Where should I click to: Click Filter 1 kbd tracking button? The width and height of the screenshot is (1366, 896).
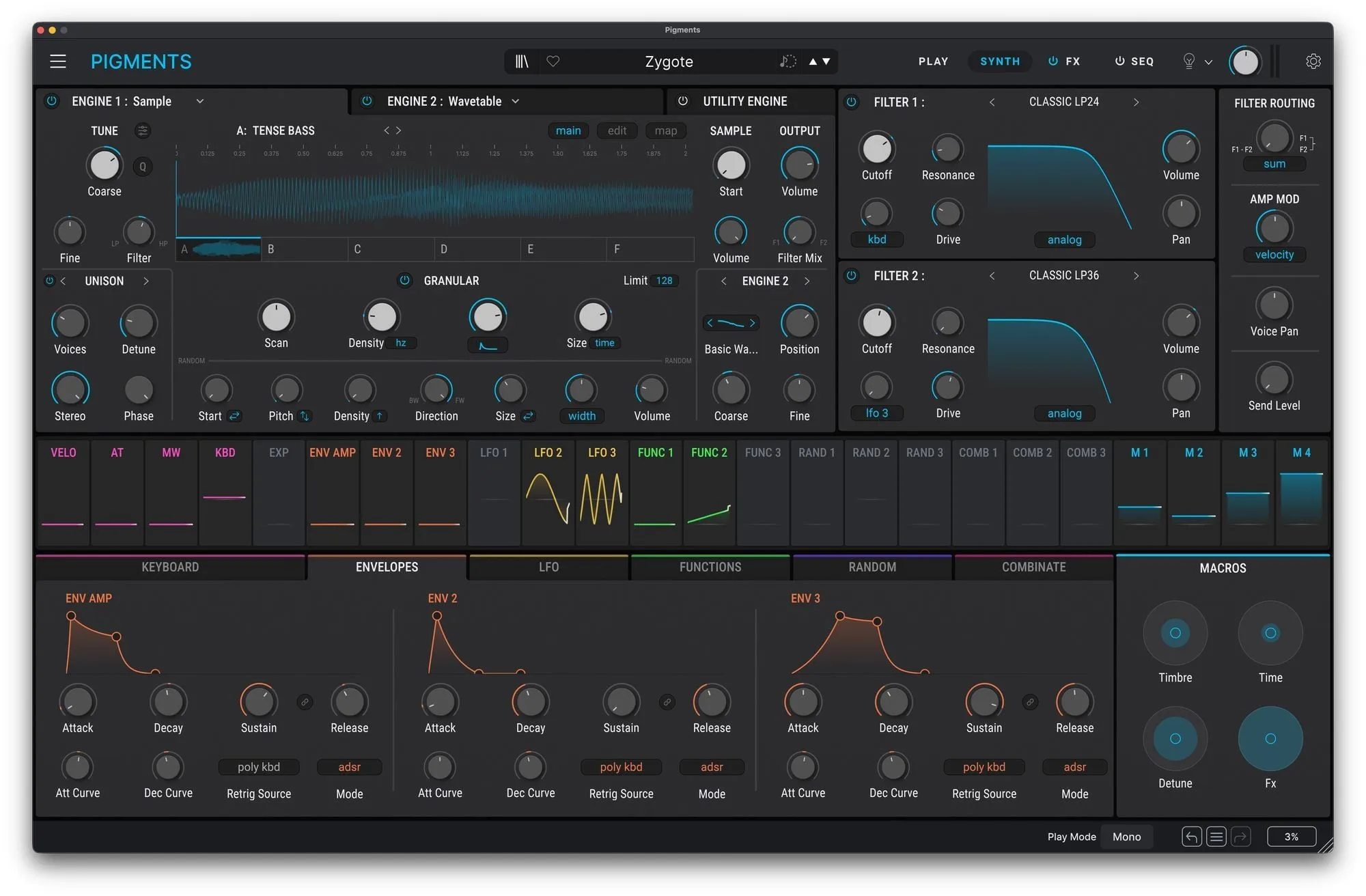(x=876, y=240)
